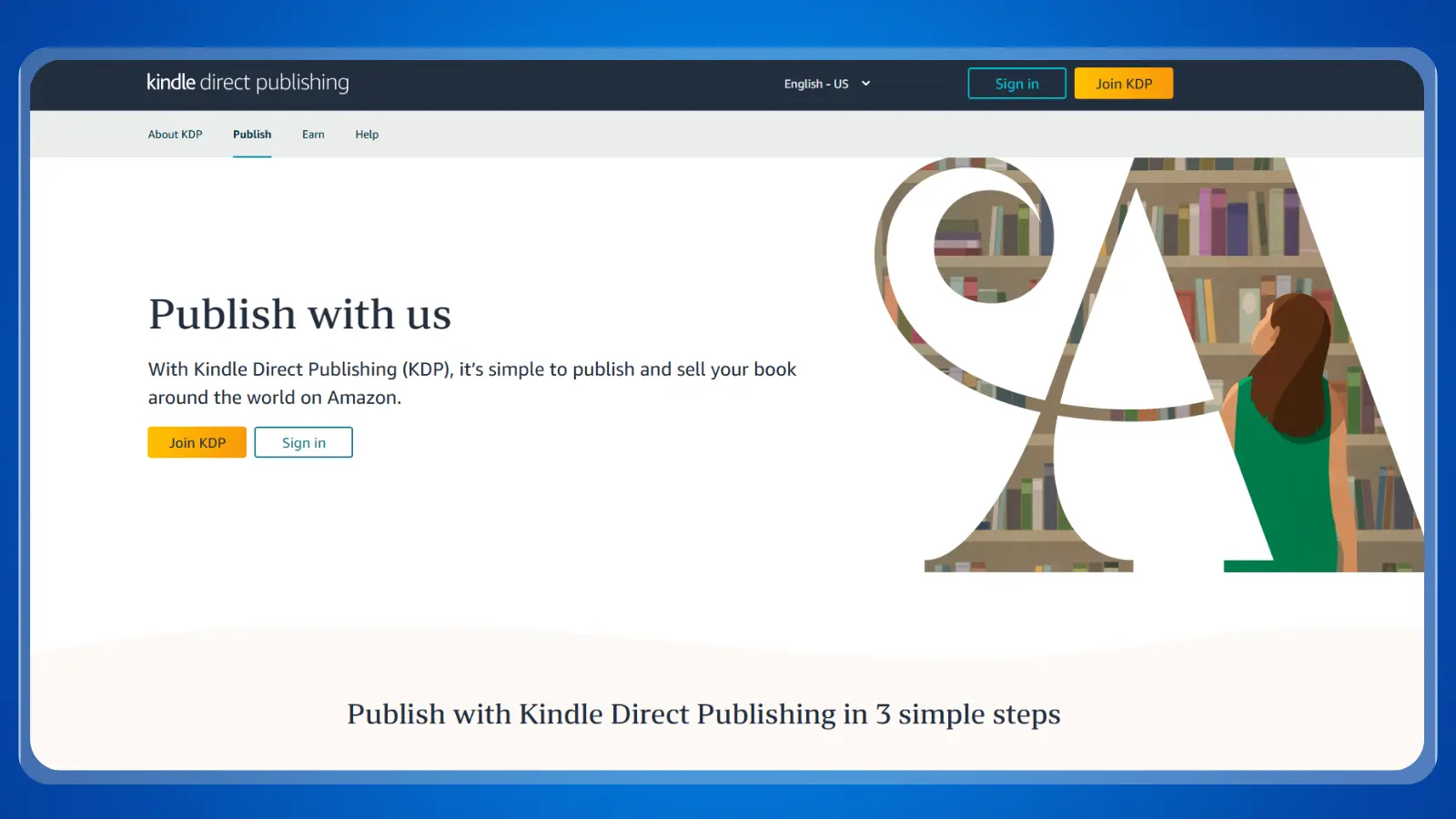This screenshot has width=1456, height=819.
Task: Click the outlined Sign in button below description
Action: 303,442
